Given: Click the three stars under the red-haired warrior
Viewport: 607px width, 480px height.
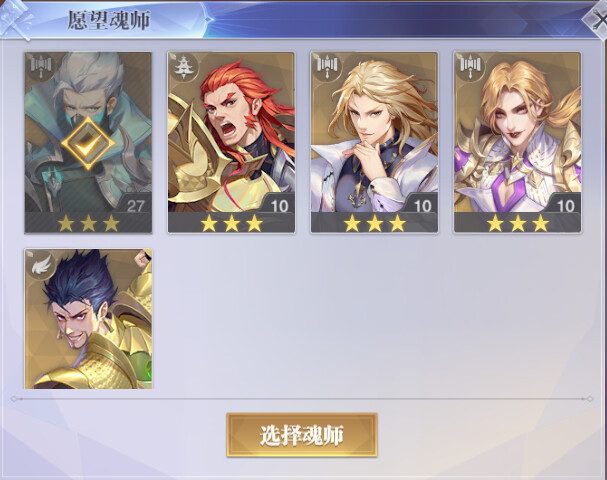Looking at the screenshot, I should pos(231,224).
